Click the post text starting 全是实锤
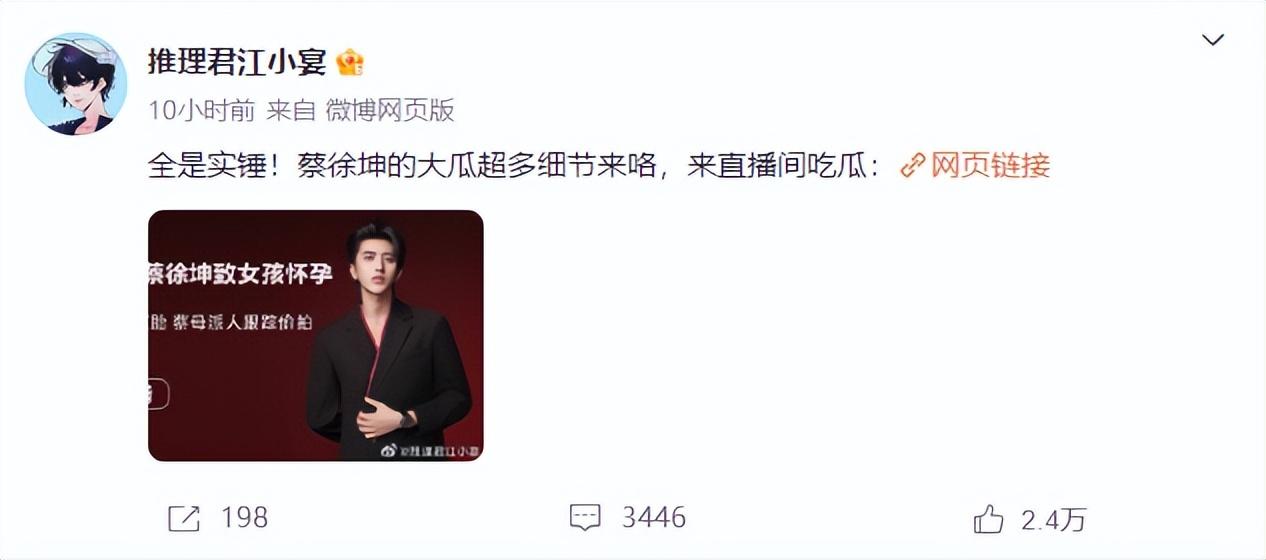The height and width of the screenshot is (560, 1266). (x=514, y=166)
